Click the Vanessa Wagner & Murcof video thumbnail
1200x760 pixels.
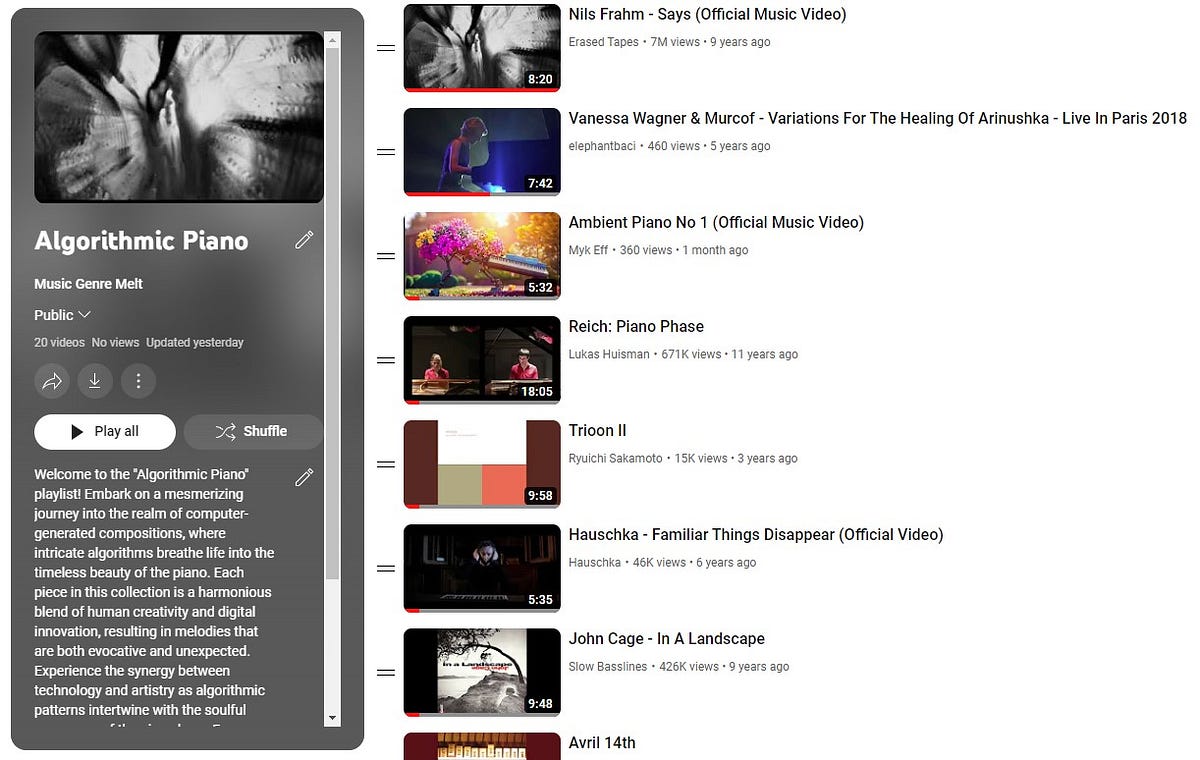pyautogui.click(x=481, y=152)
